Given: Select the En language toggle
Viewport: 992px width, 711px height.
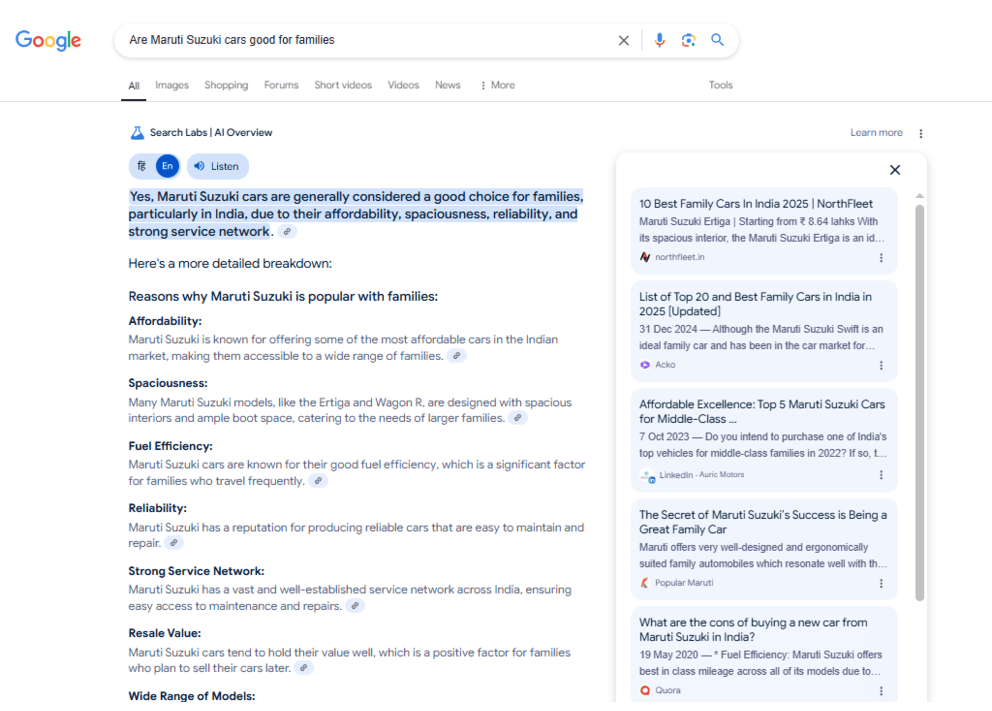Looking at the screenshot, I should coord(167,166).
